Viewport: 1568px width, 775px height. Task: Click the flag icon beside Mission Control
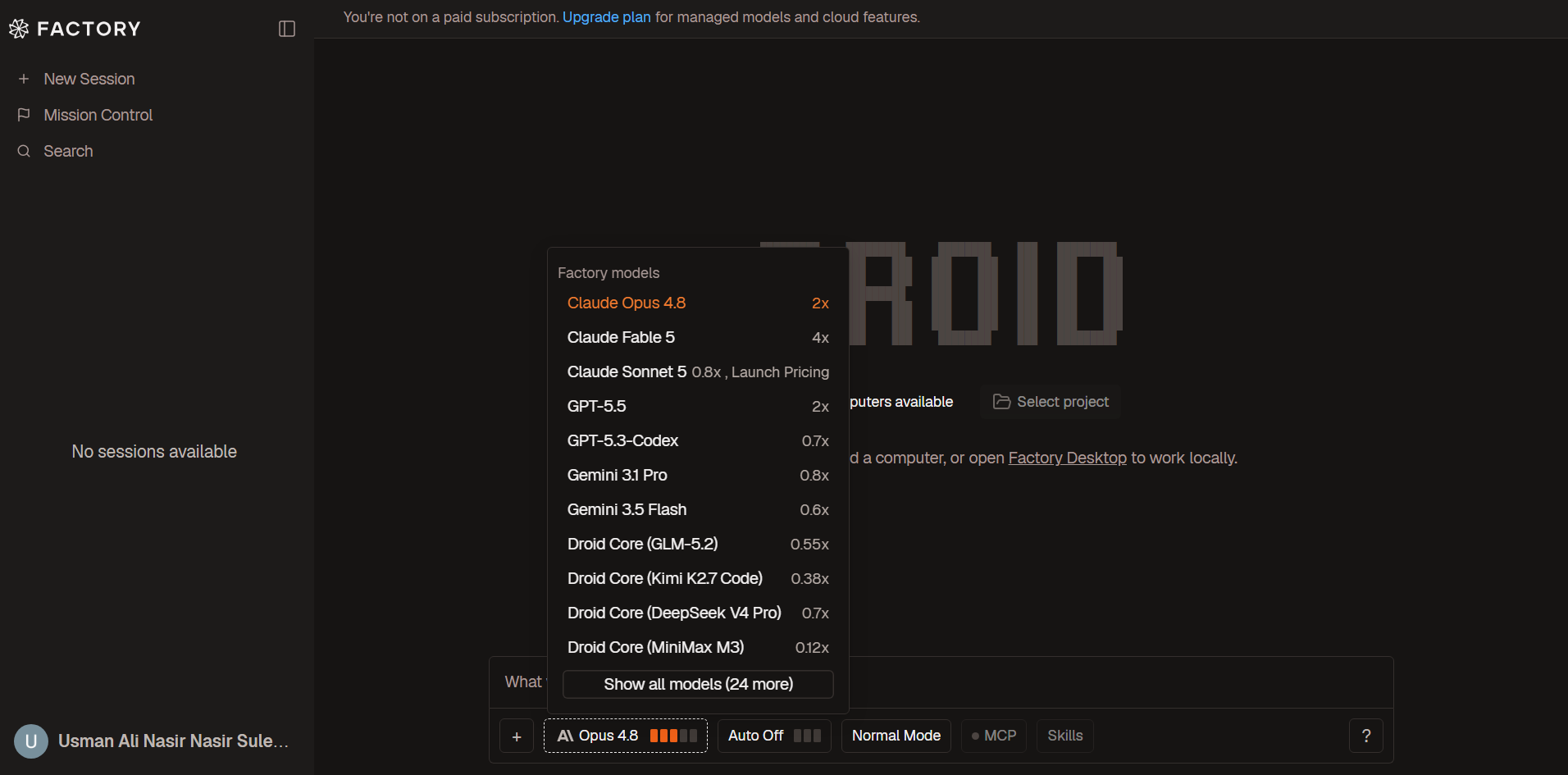[24, 115]
